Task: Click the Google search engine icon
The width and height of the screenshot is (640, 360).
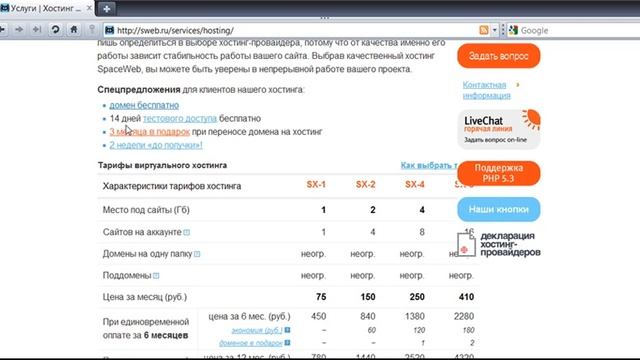Action: (513, 30)
